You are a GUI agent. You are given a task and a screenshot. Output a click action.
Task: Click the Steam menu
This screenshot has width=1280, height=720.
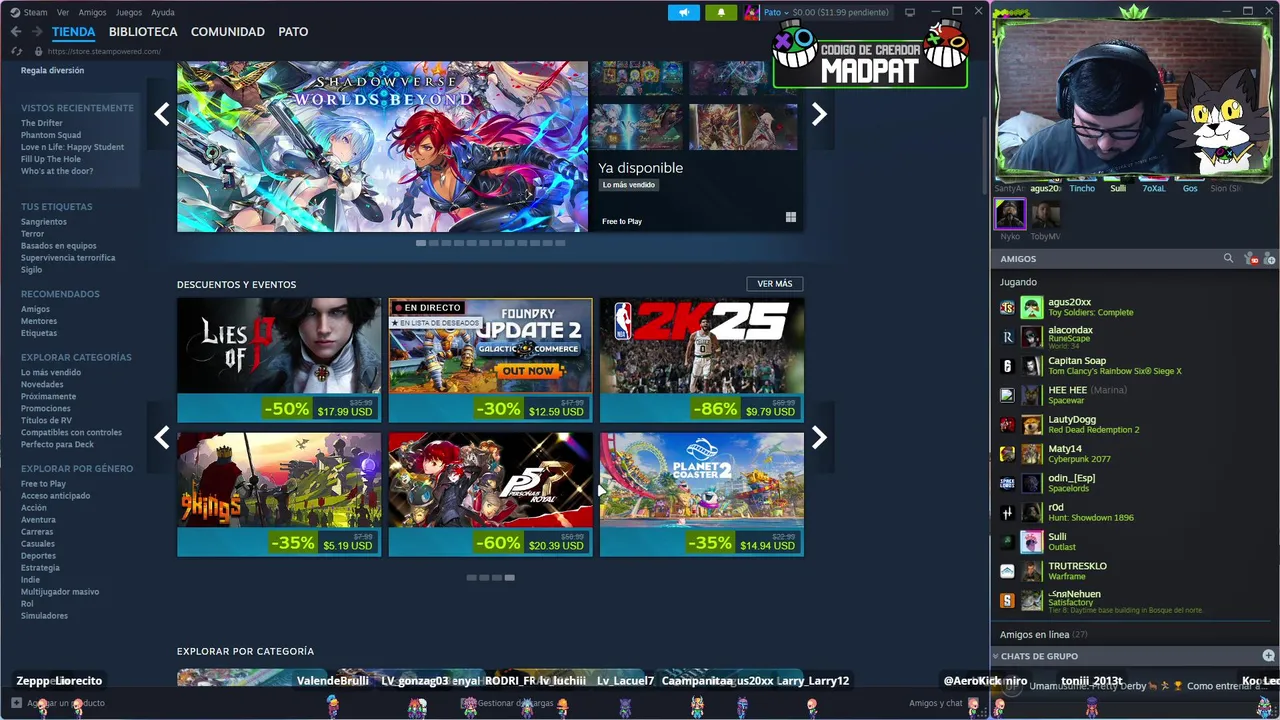point(35,12)
